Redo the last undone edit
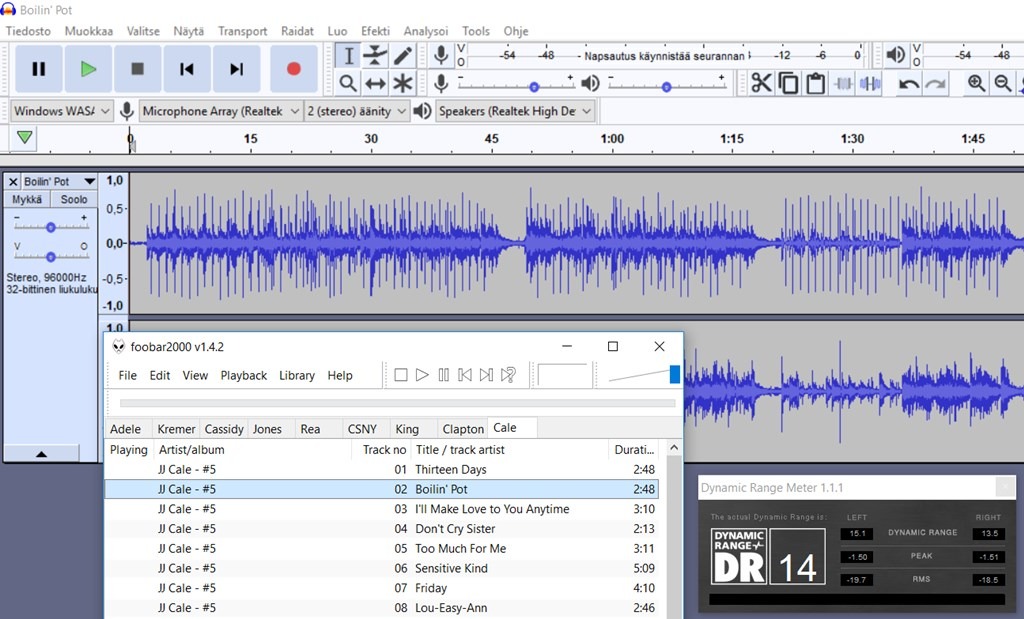This screenshot has height=619, width=1024. point(935,84)
